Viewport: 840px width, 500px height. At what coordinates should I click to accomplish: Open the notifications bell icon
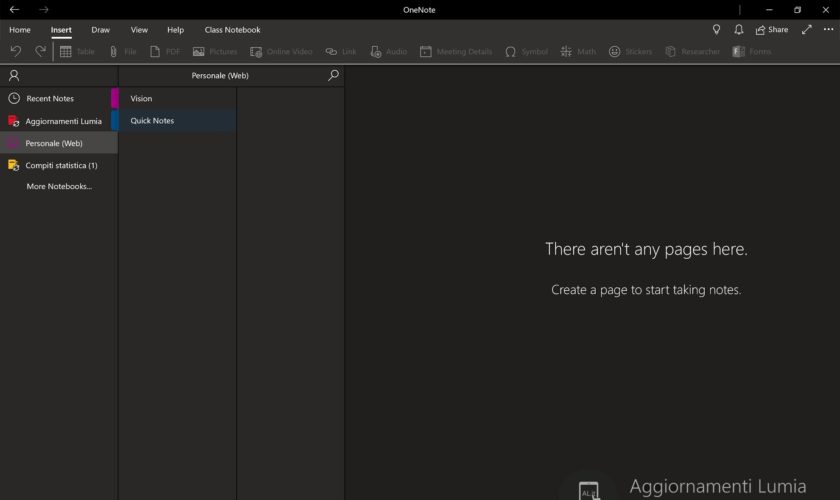tap(739, 30)
